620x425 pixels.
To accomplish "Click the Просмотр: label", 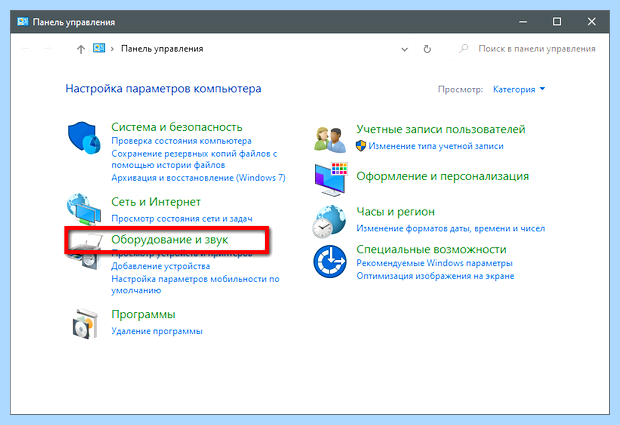I will 460,90.
